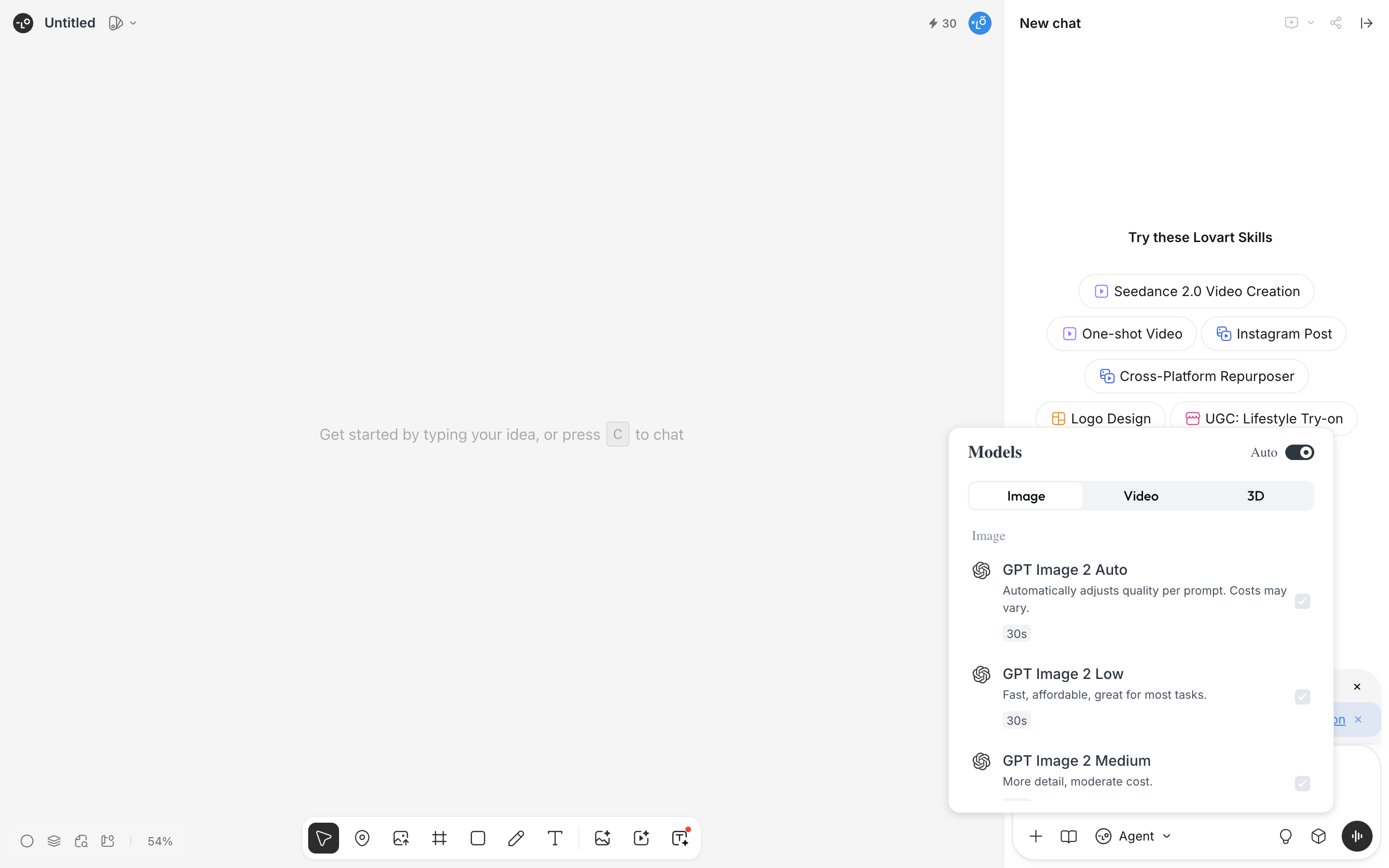
Task: Dismiss the blue banner with X
Action: 1358,719
